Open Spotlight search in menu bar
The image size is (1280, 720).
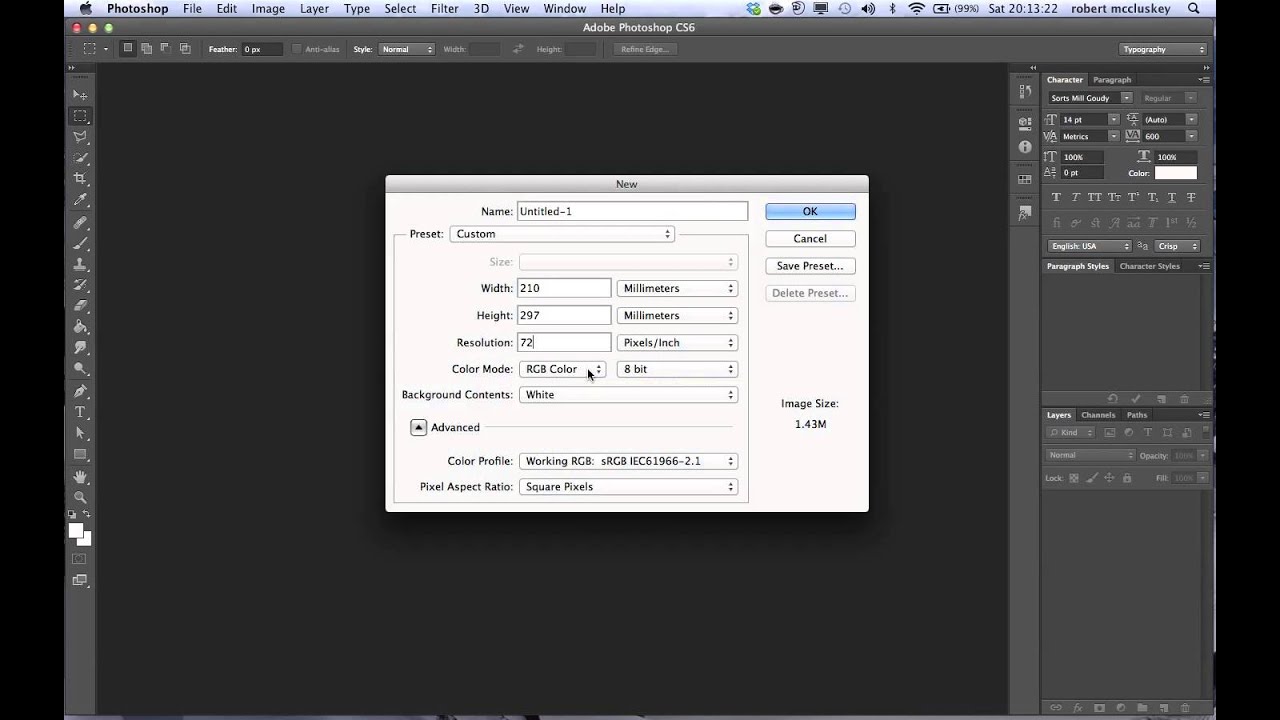[x=1193, y=9]
